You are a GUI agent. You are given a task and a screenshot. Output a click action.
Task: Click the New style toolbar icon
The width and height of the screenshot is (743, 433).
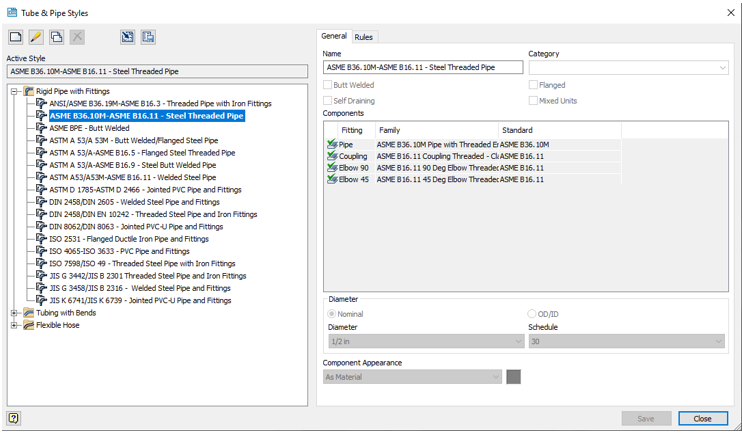coord(16,37)
